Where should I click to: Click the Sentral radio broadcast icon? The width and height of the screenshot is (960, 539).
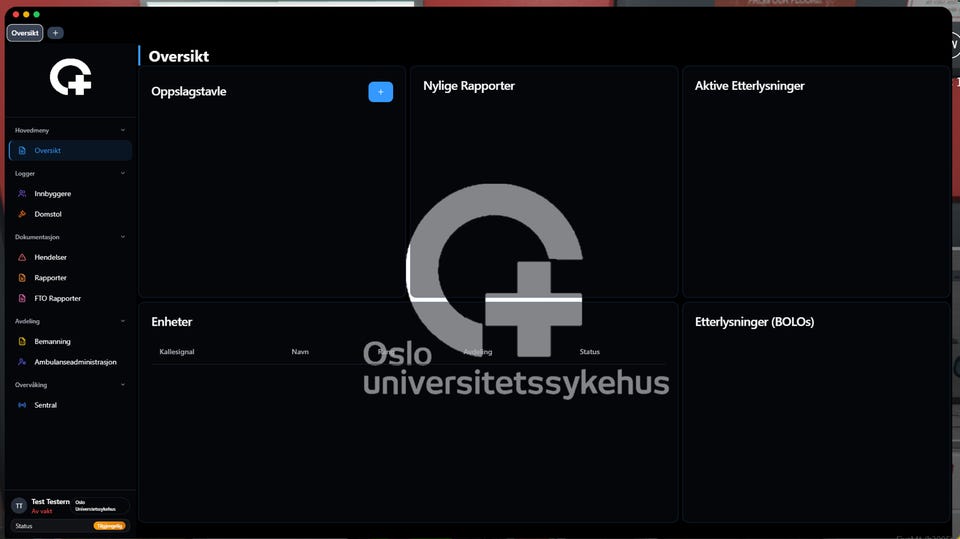(22, 405)
